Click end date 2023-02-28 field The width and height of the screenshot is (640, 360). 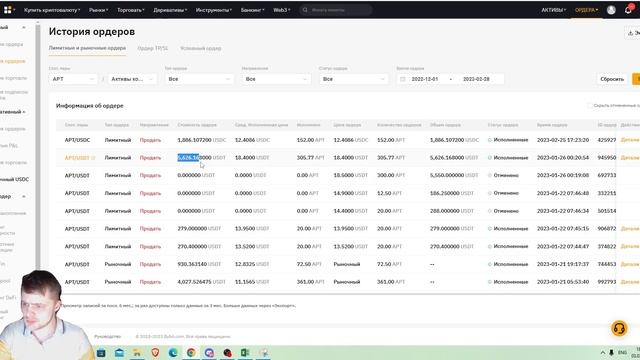(x=476, y=79)
